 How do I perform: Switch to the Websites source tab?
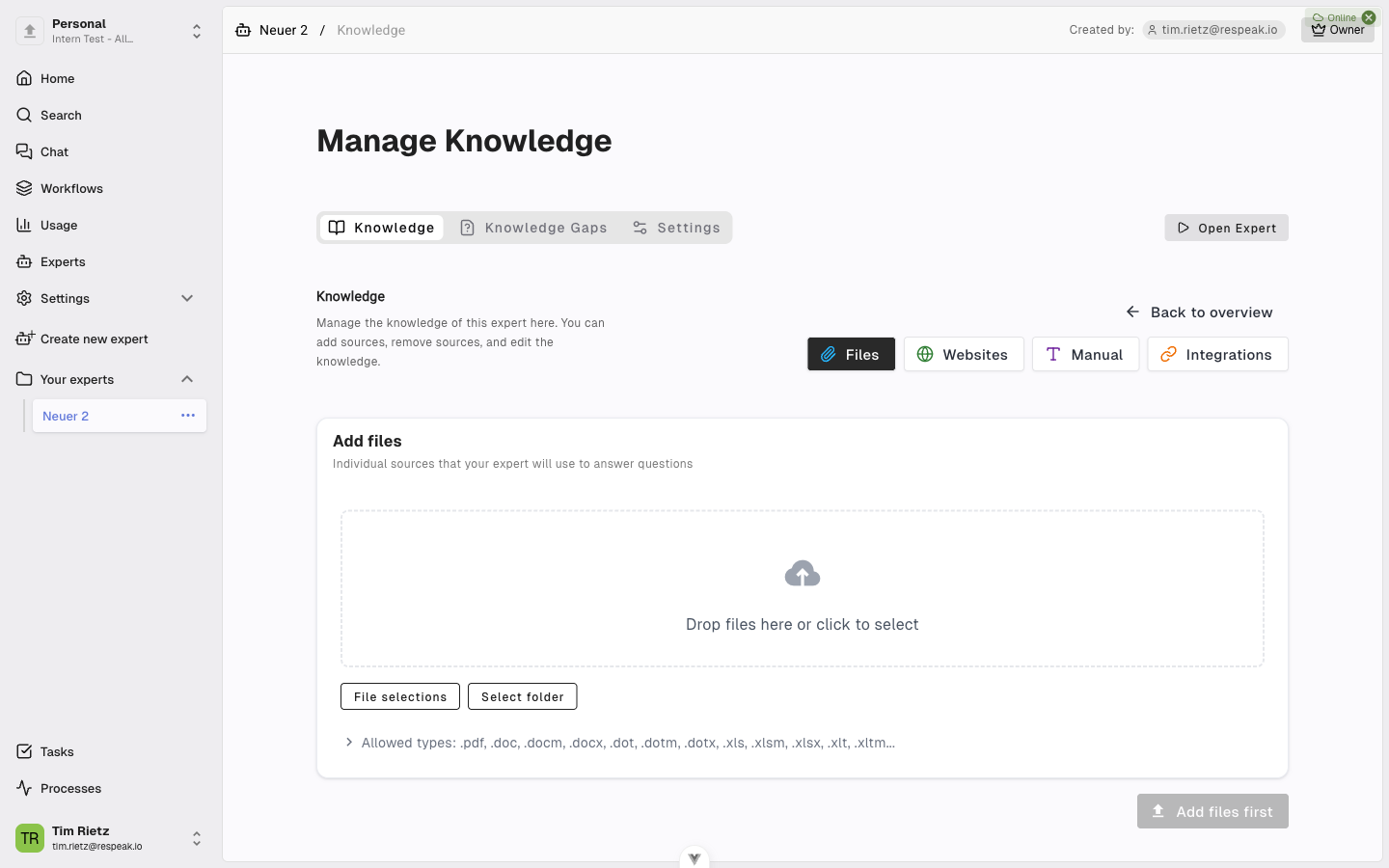(x=964, y=354)
